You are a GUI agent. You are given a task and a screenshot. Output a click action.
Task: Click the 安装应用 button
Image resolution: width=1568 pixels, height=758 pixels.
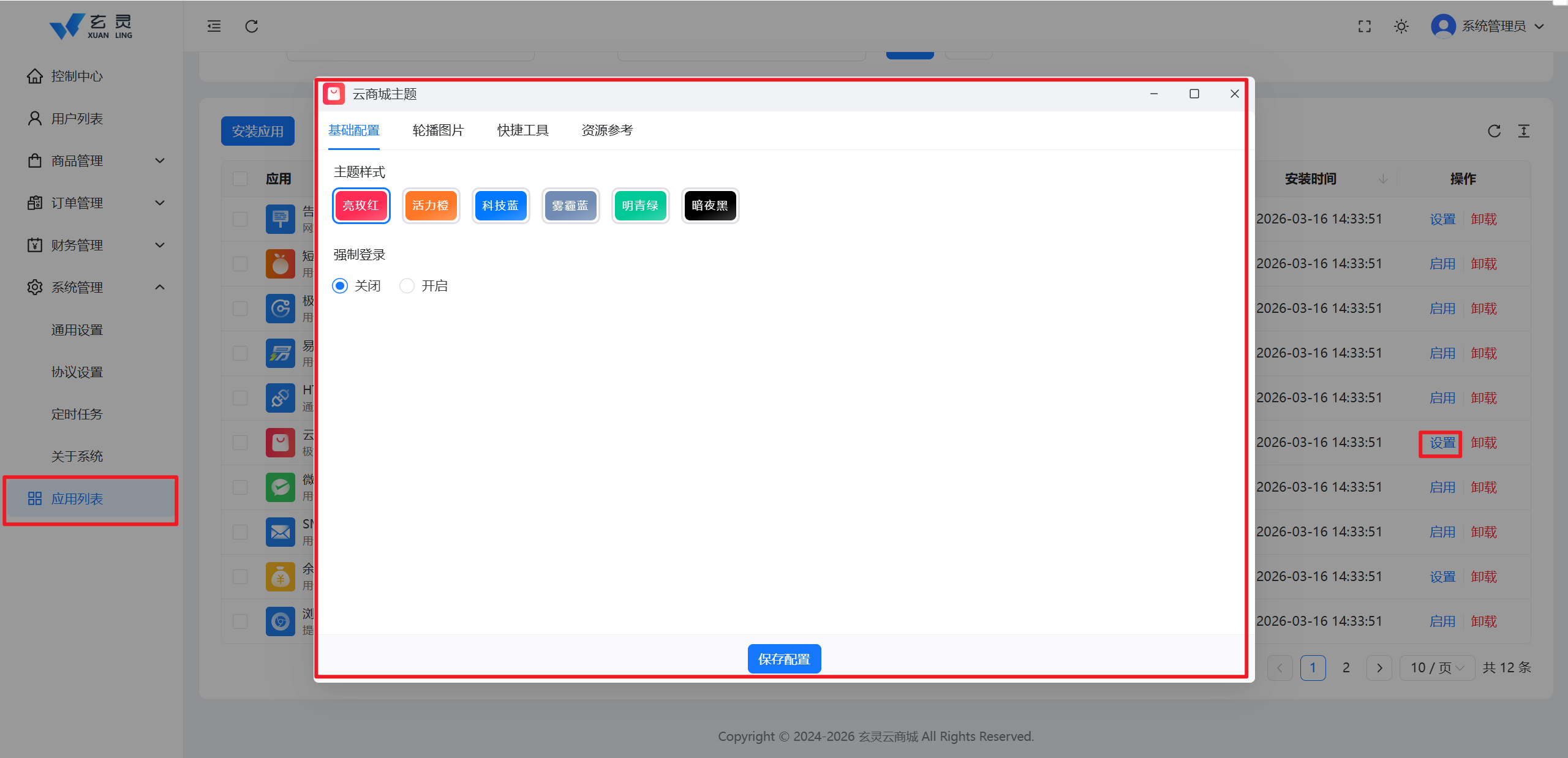pos(257,131)
